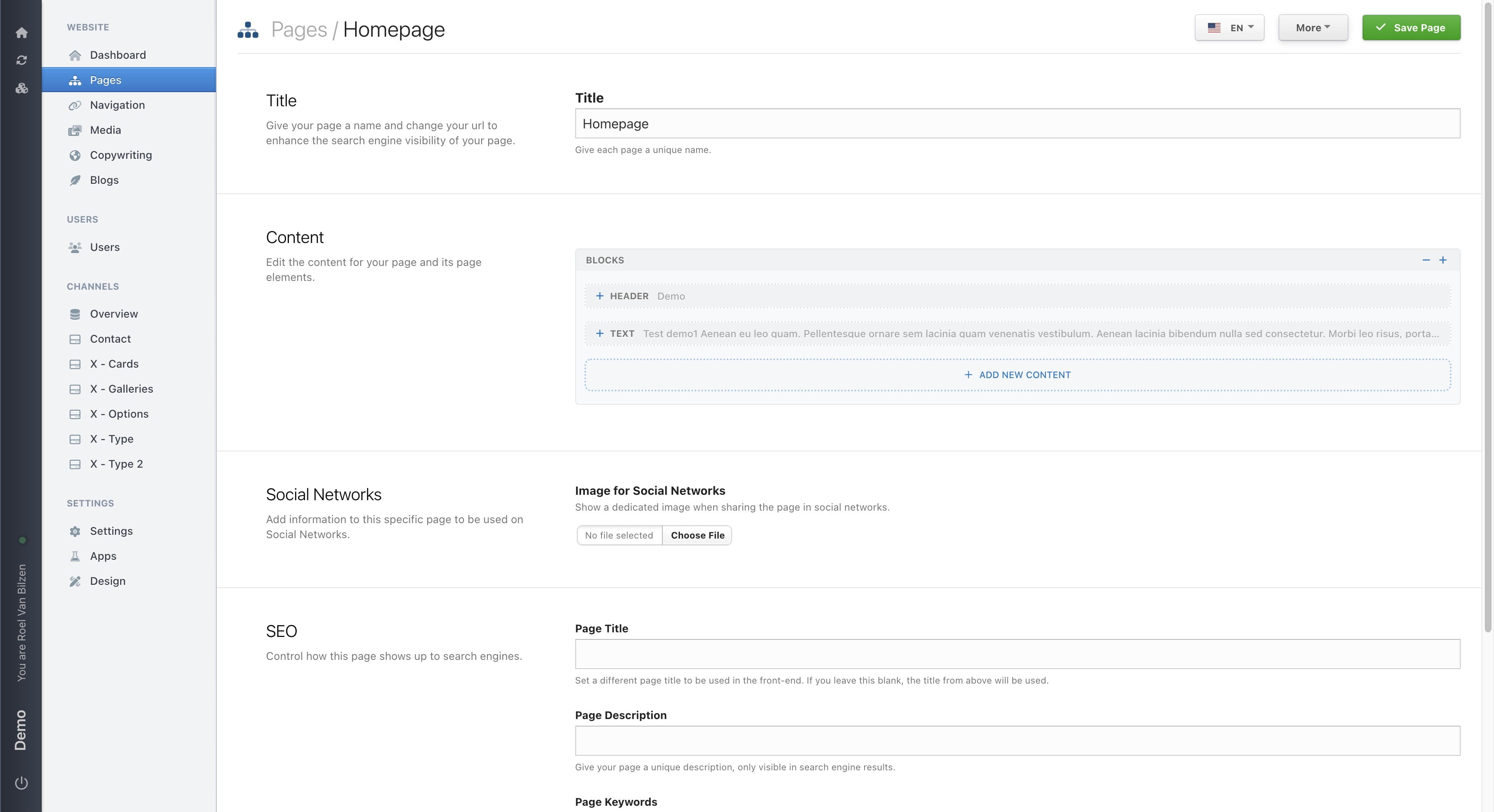The image size is (1494, 812).
Task: Open Navigation in the sidebar
Action: (117, 105)
